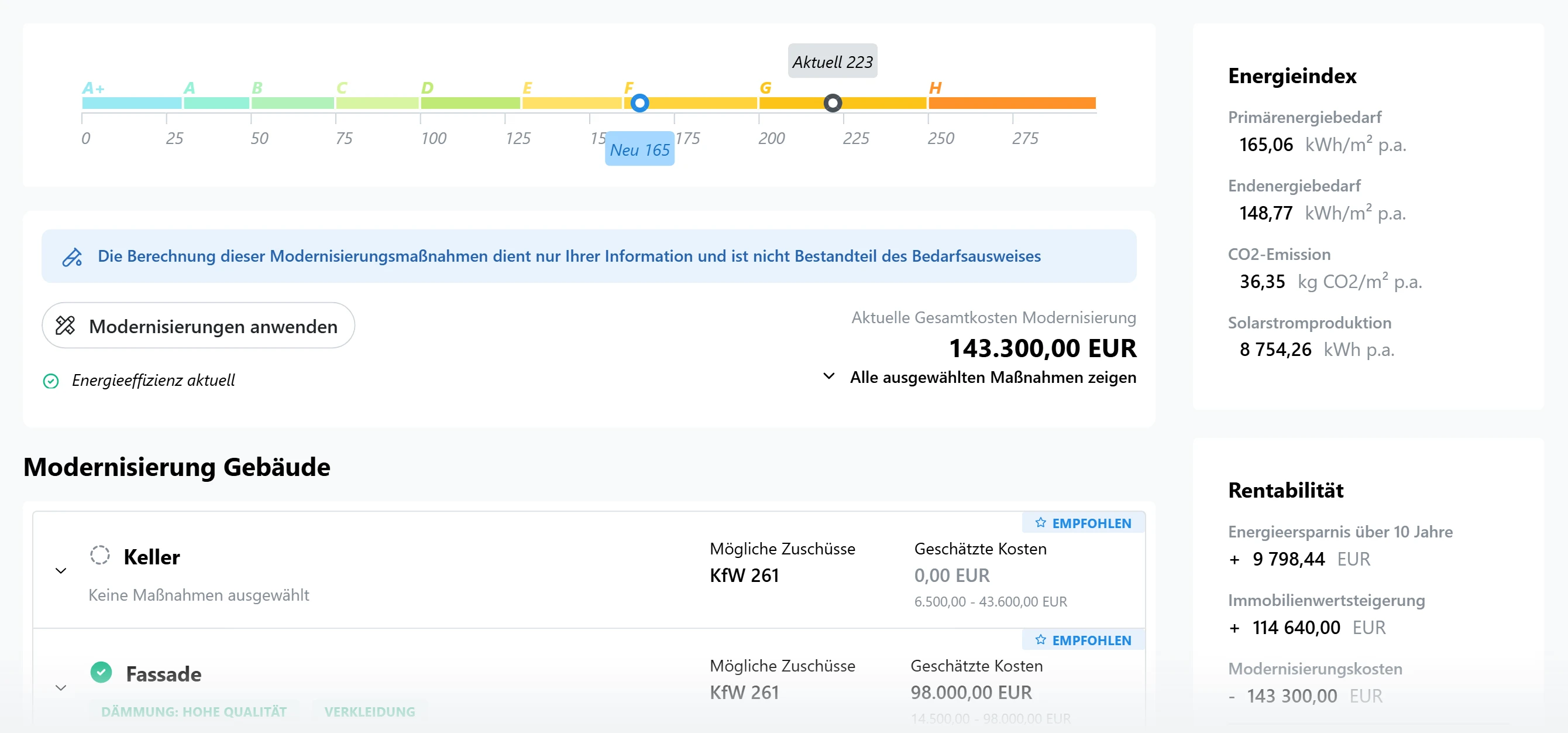The height and width of the screenshot is (733, 1568).
Task: Toggle the Keller dashed selection circle
Action: pyautogui.click(x=100, y=555)
